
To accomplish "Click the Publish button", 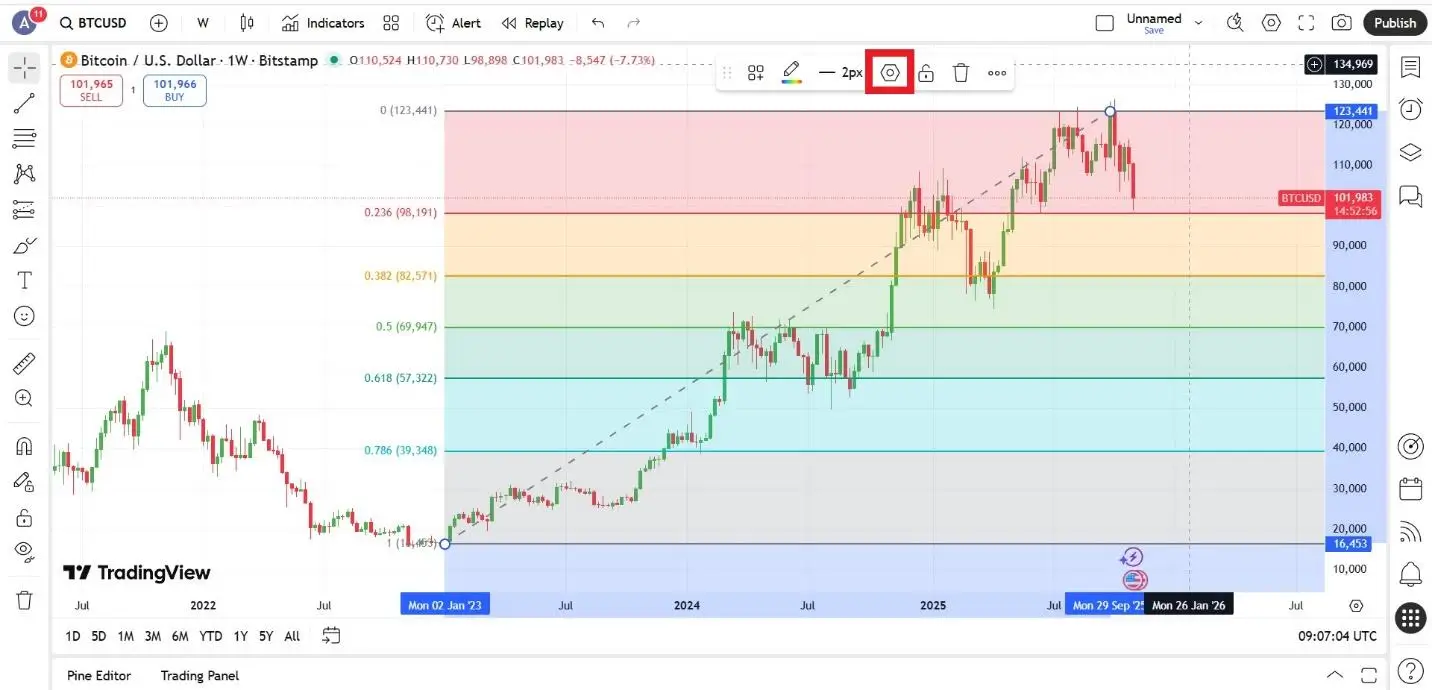I will coord(1394,23).
